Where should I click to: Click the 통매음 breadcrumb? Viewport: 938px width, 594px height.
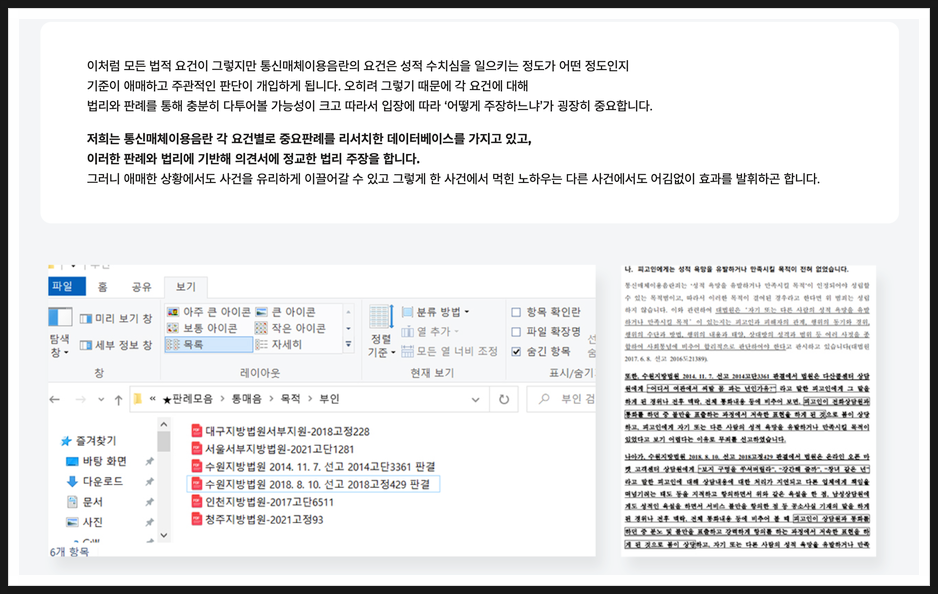(x=247, y=399)
